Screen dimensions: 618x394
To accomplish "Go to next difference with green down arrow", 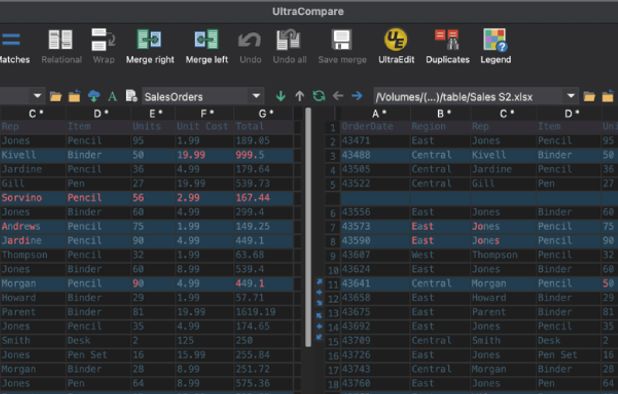I will (x=281, y=96).
